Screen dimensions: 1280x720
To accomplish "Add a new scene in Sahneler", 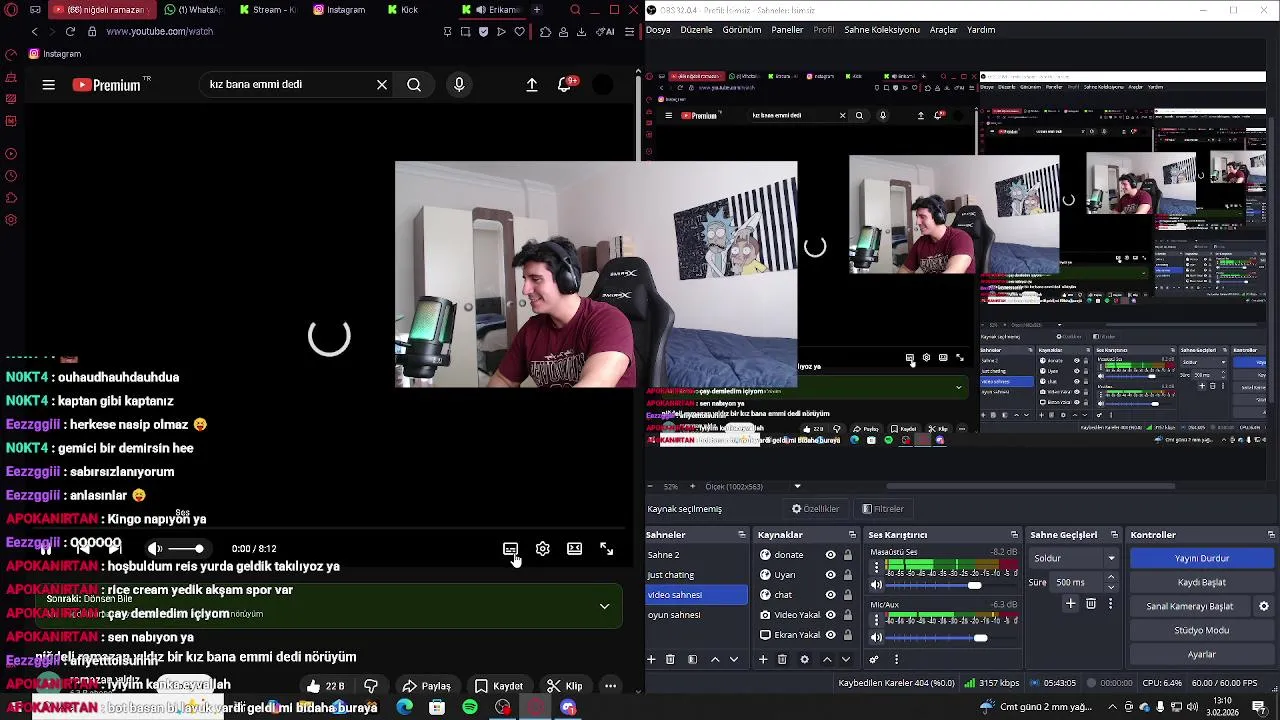I will [x=652, y=660].
